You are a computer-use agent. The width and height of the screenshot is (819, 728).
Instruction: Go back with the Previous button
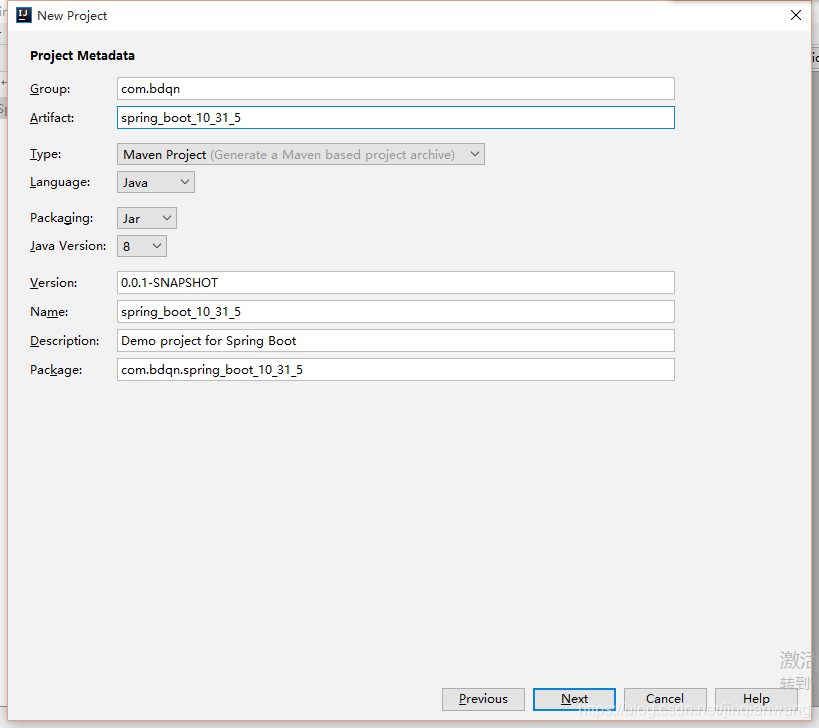click(x=483, y=699)
